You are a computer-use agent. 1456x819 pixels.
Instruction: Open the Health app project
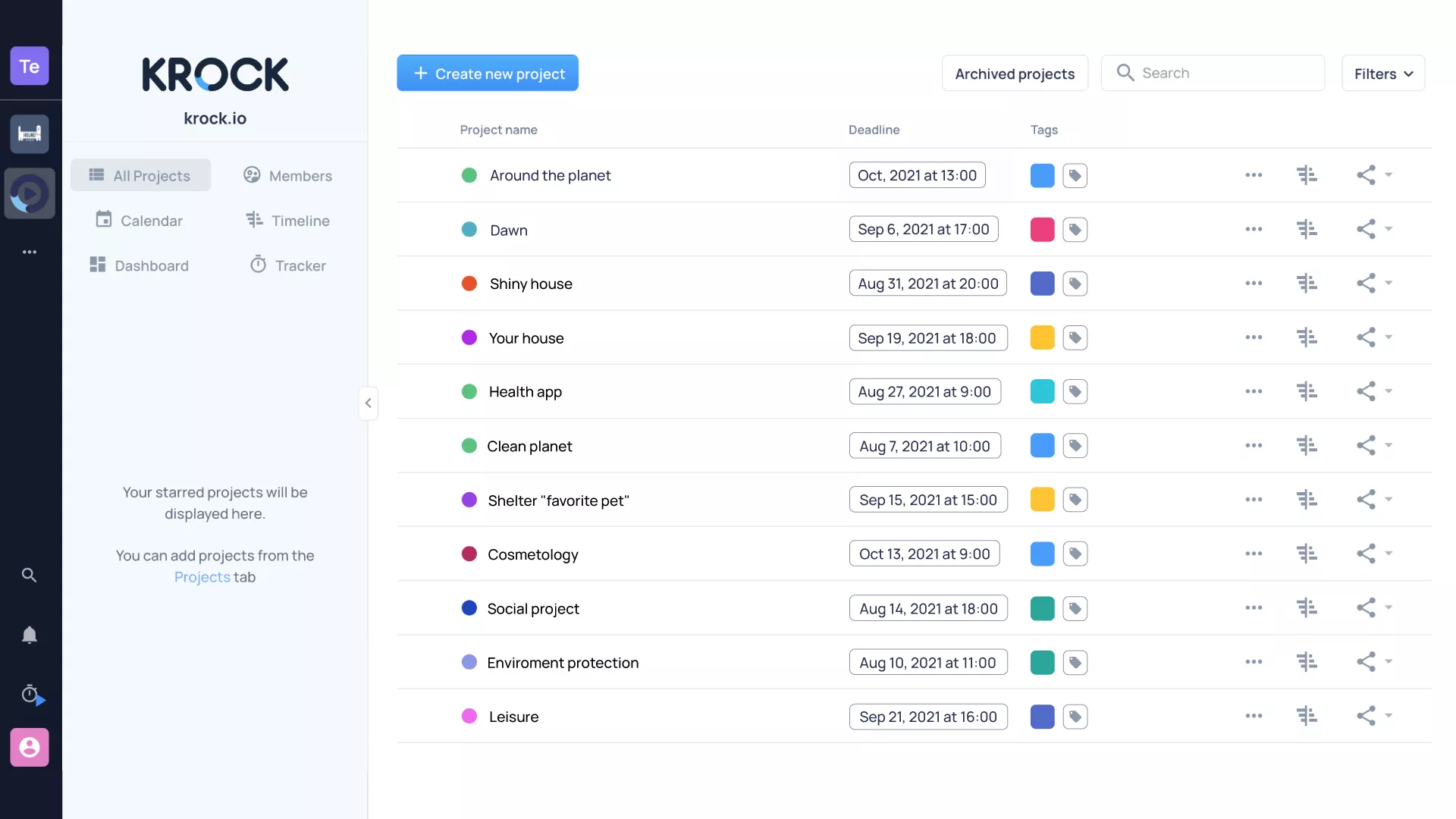click(x=525, y=392)
